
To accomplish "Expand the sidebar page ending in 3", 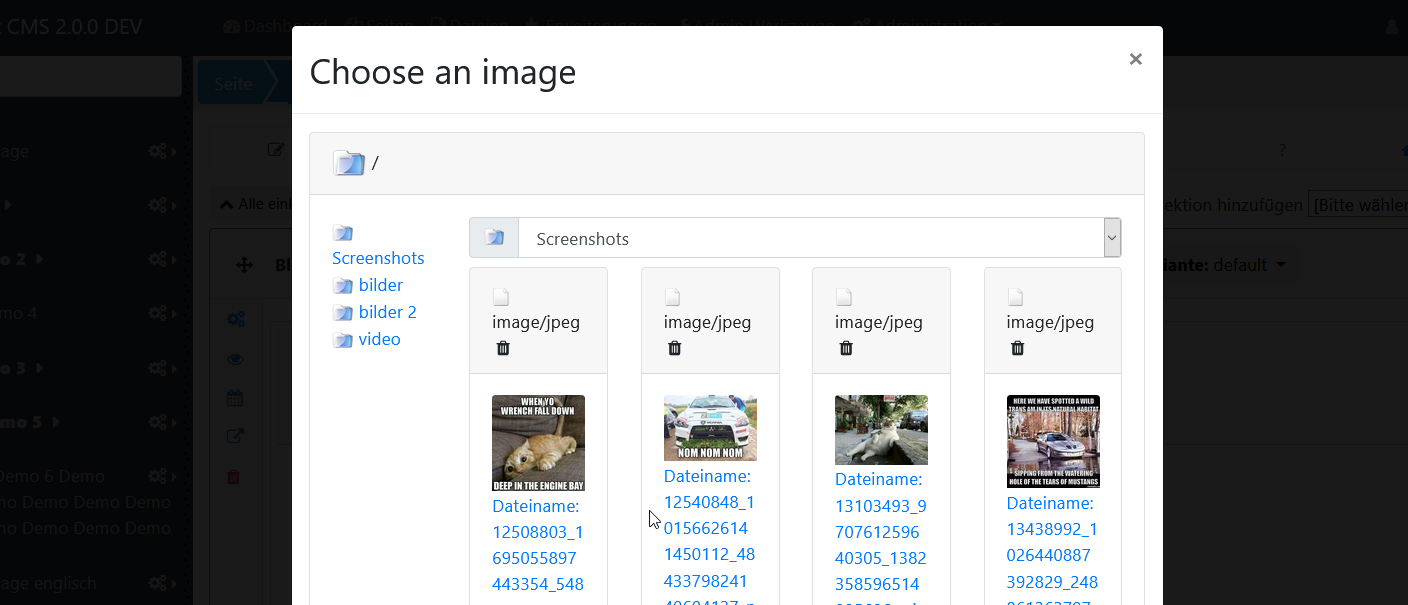I will [x=40, y=367].
